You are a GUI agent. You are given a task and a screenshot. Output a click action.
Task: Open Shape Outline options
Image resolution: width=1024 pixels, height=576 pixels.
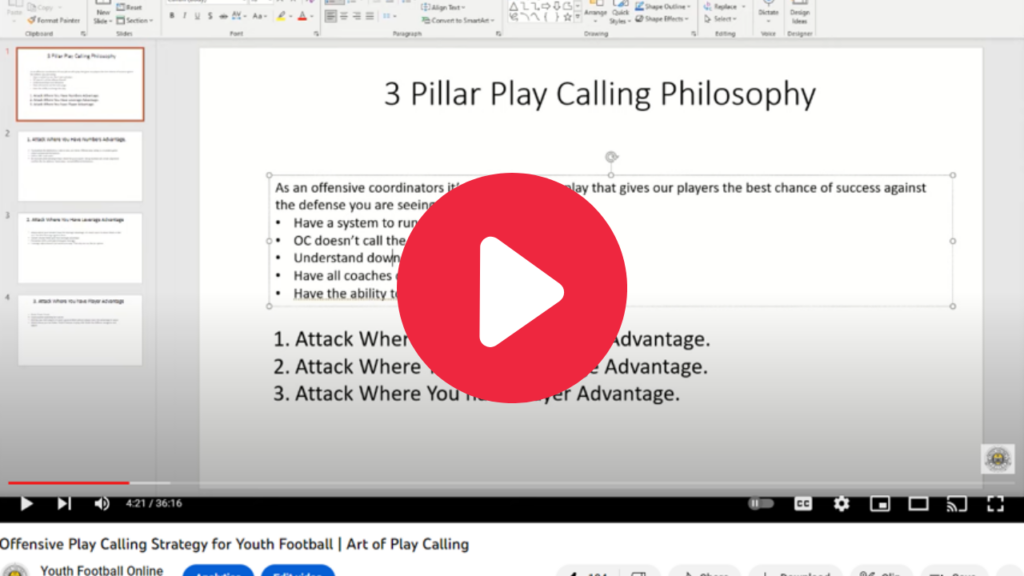point(663,7)
